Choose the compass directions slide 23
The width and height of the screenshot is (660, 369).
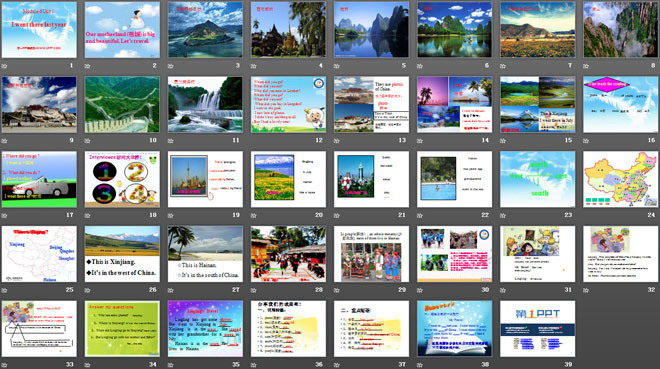(x=538, y=179)
